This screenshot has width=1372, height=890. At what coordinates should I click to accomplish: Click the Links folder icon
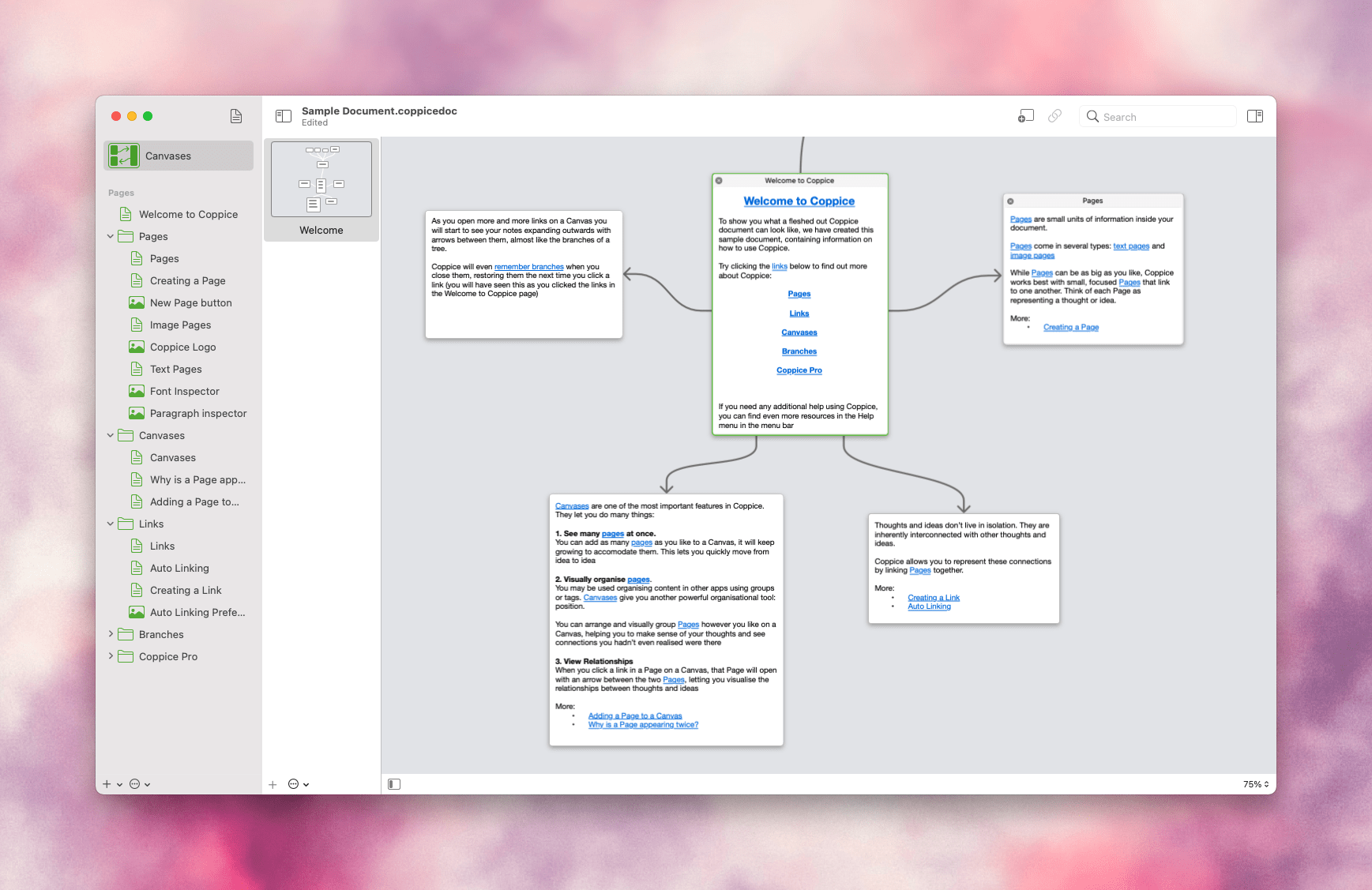point(126,524)
